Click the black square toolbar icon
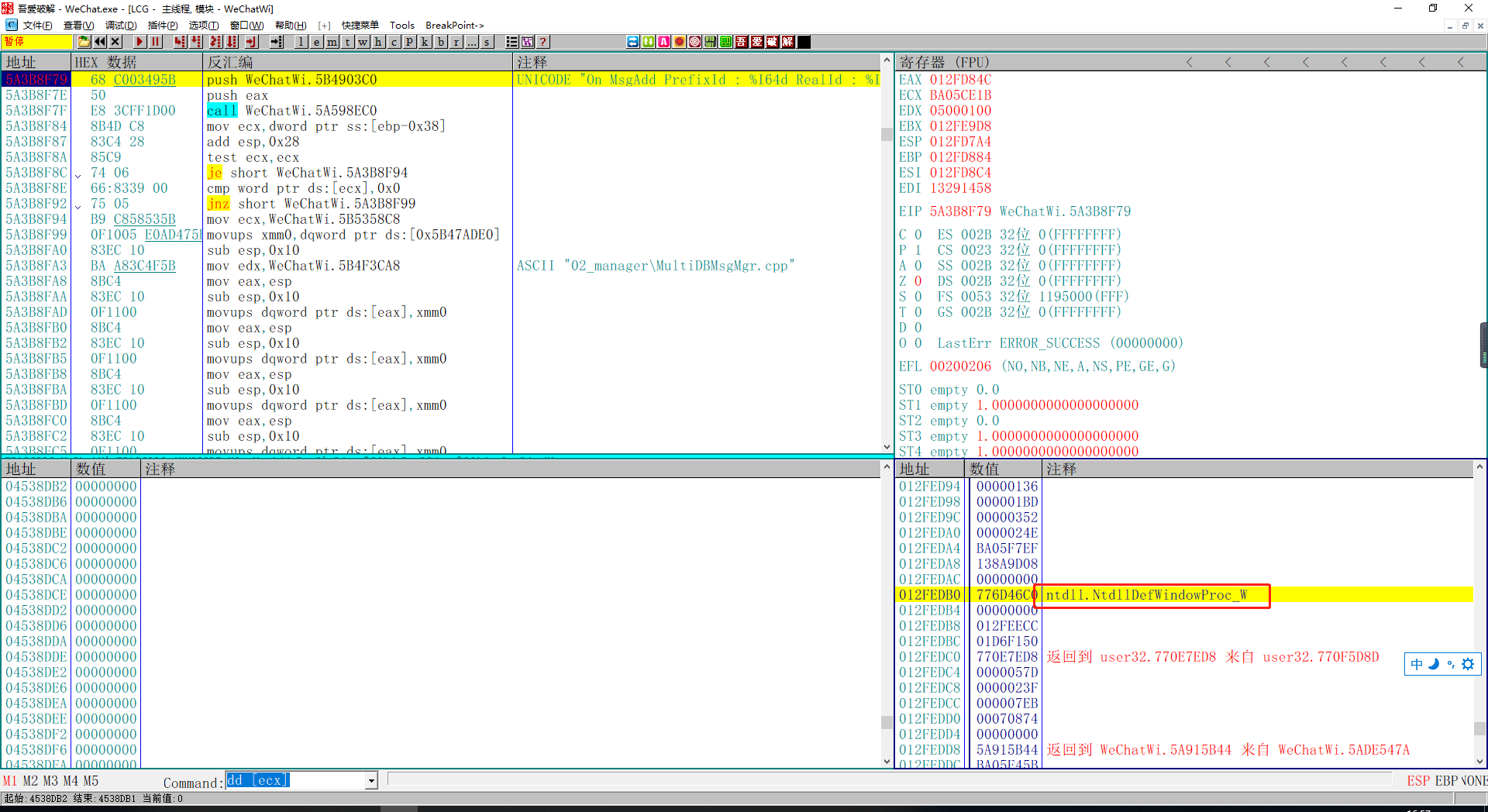The height and width of the screenshot is (812, 1488). coord(804,42)
